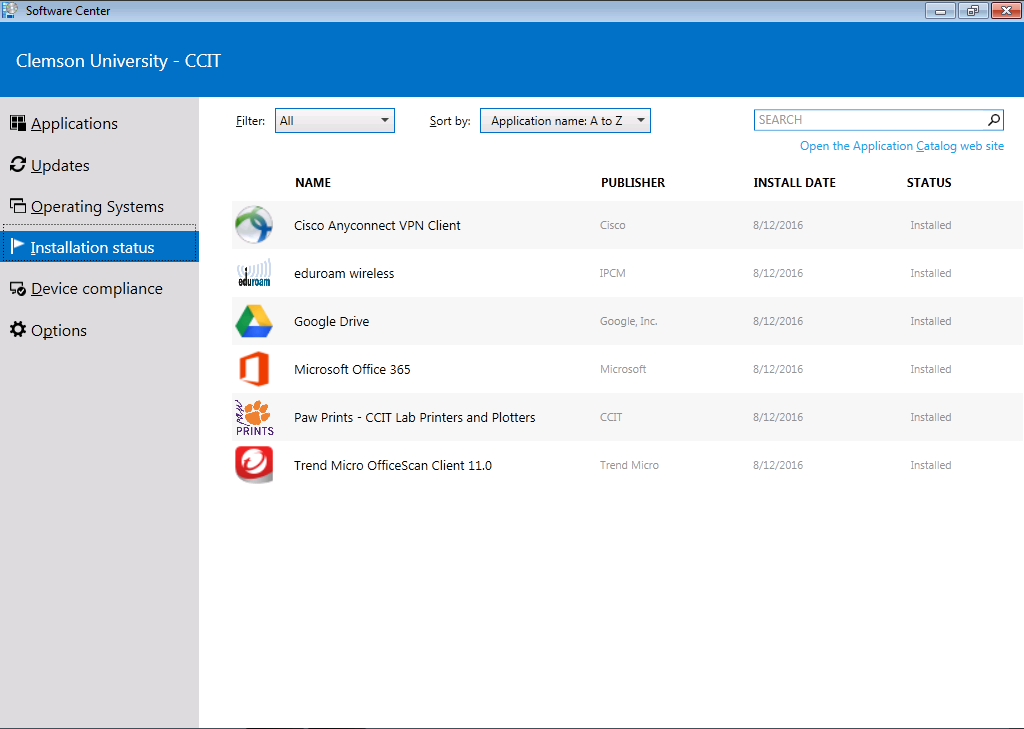This screenshot has width=1024, height=729.
Task: Click Installed status of Trend Micro row
Action: tap(931, 465)
